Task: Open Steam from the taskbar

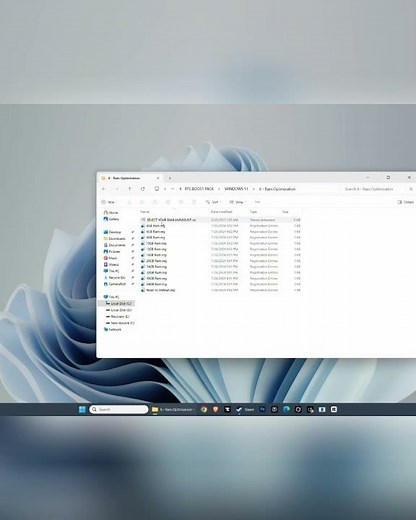Action: click(245, 409)
